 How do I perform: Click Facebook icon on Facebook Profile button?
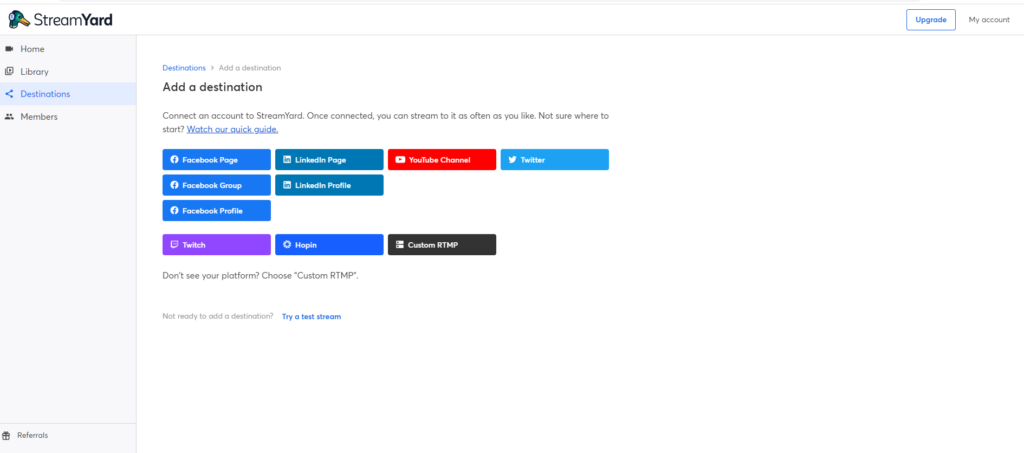[x=174, y=210]
